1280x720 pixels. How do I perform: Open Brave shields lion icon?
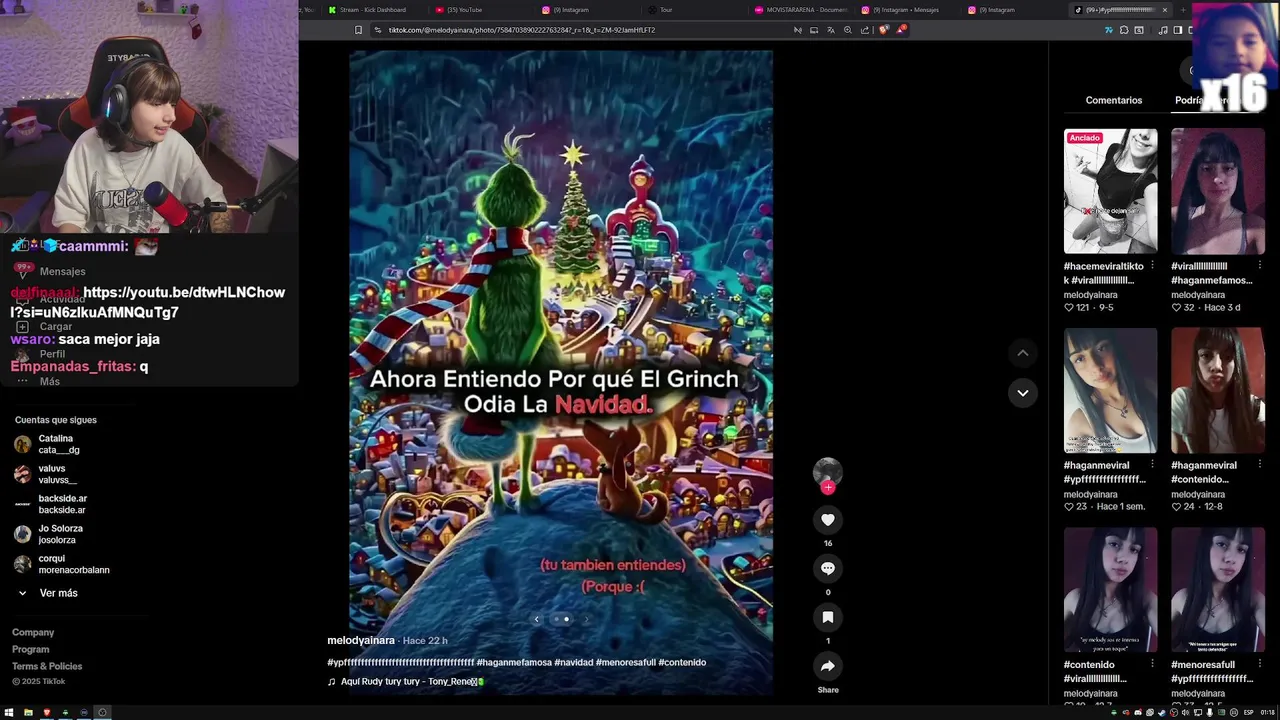pos(883,30)
